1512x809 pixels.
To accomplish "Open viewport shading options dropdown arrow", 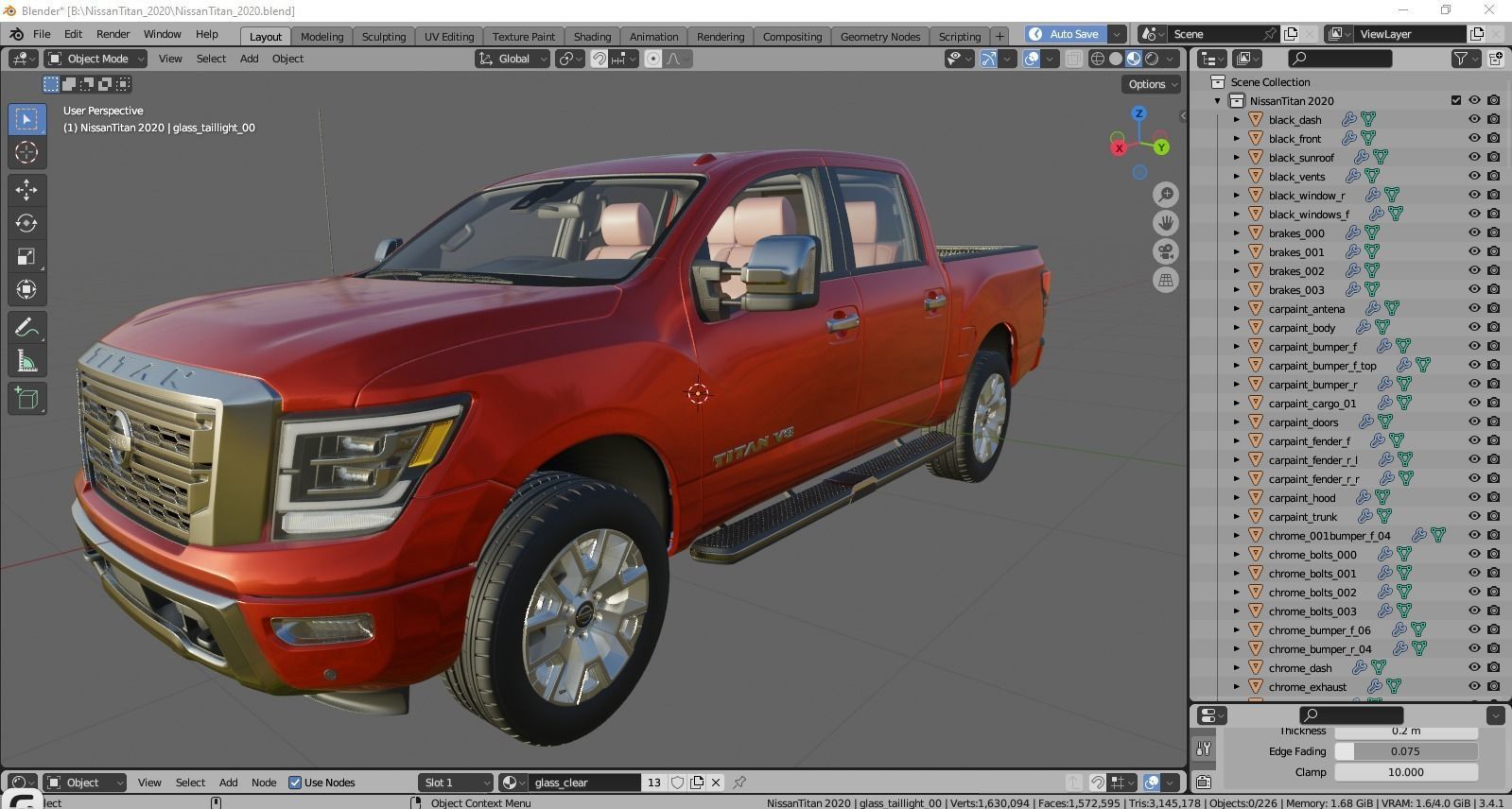I will 1171,59.
